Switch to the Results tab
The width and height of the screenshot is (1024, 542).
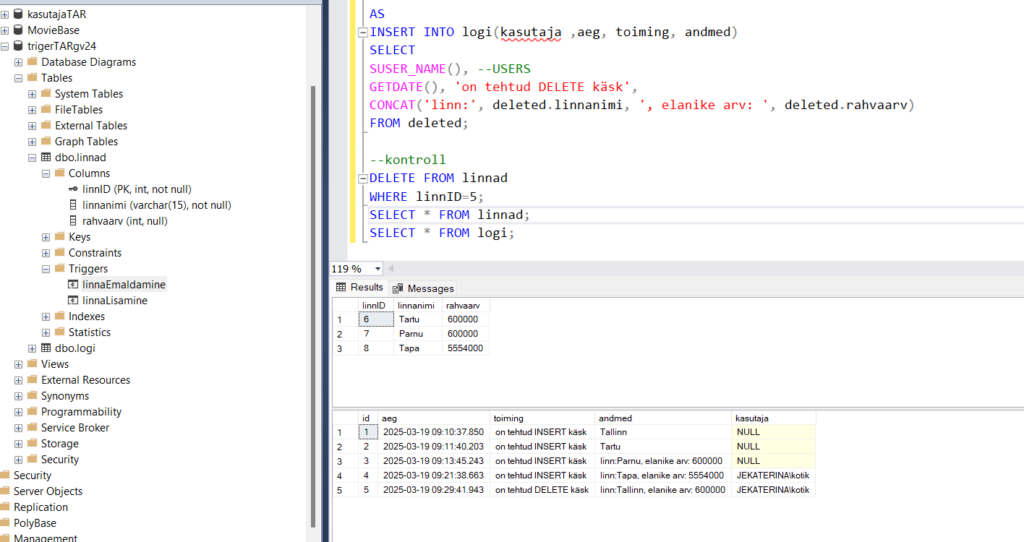coord(360,287)
